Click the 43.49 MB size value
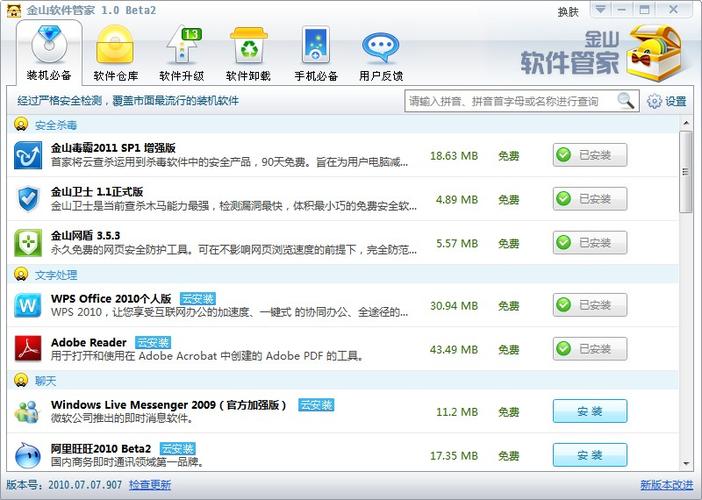Viewport: 702px width, 500px height. click(x=454, y=349)
